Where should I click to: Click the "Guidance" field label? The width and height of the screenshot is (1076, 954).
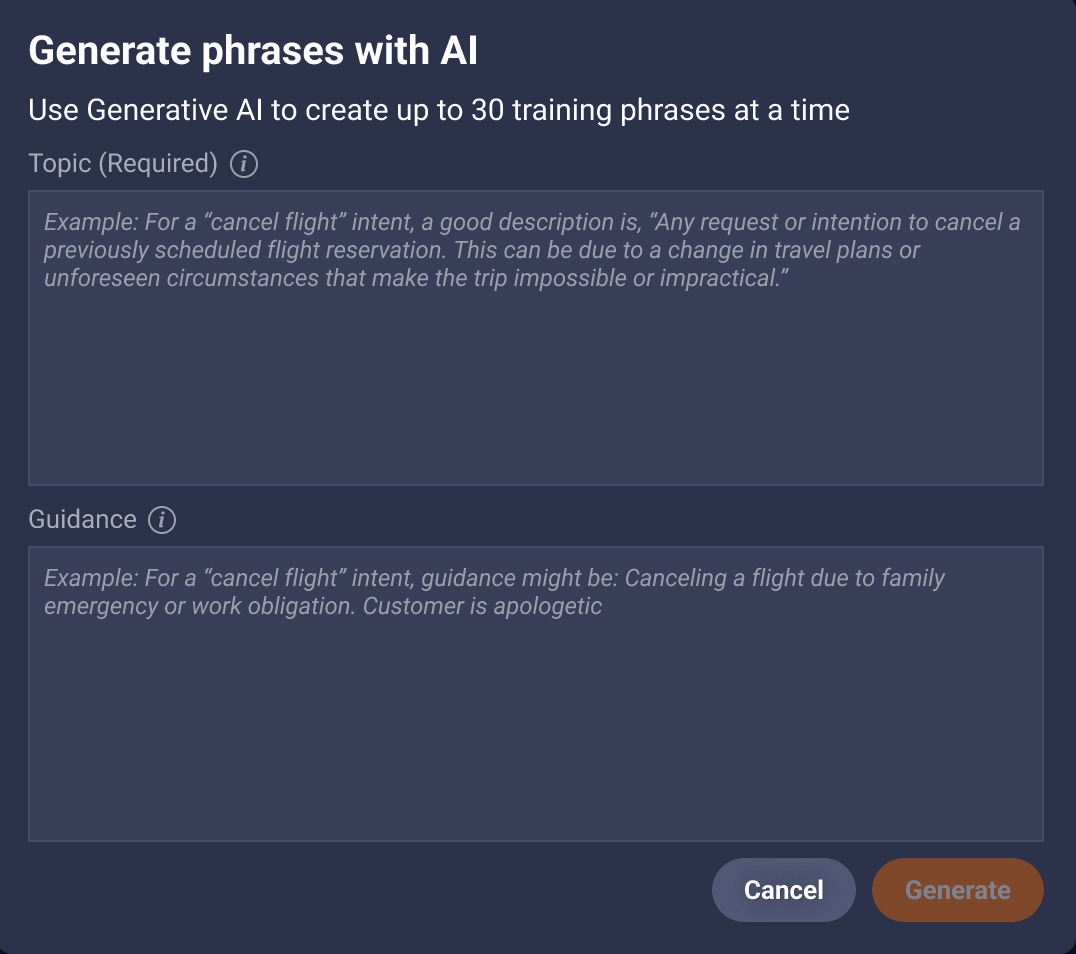82,520
